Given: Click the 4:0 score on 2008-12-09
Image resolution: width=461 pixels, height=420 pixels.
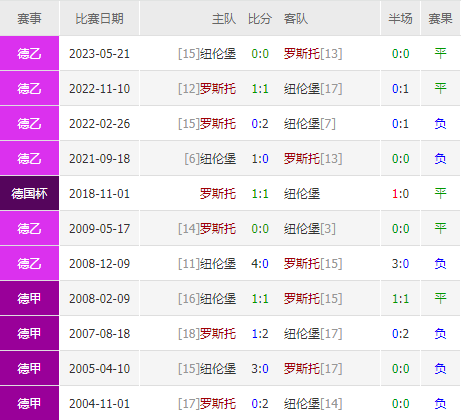Looking at the screenshot, I should (x=260, y=264).
